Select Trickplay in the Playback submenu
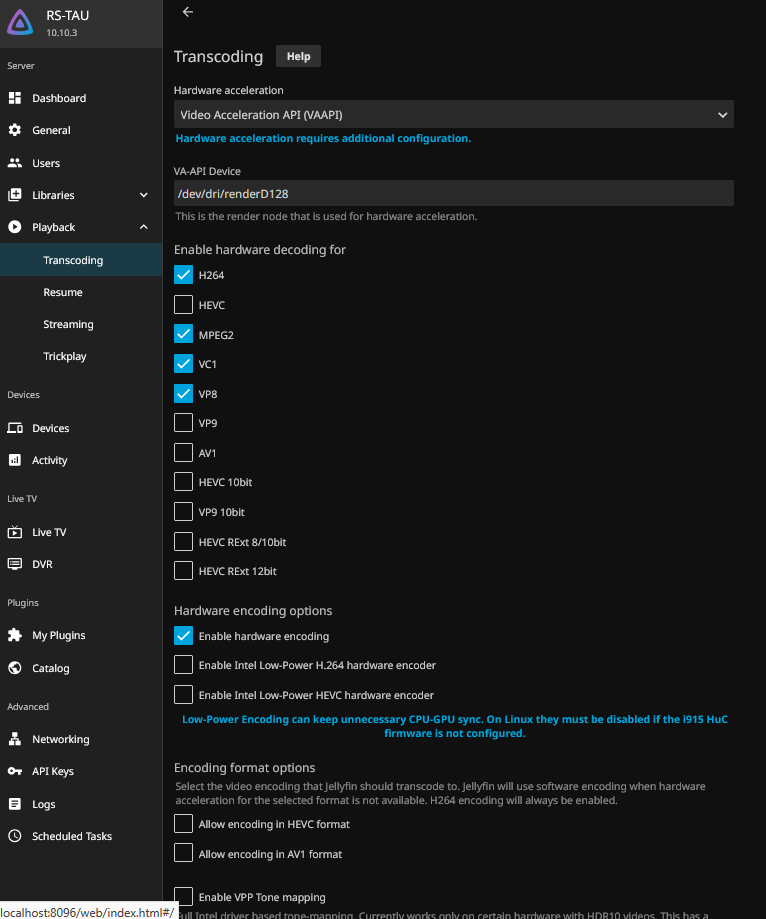Screen dimensions: 766x919 (x=65, y=356)
